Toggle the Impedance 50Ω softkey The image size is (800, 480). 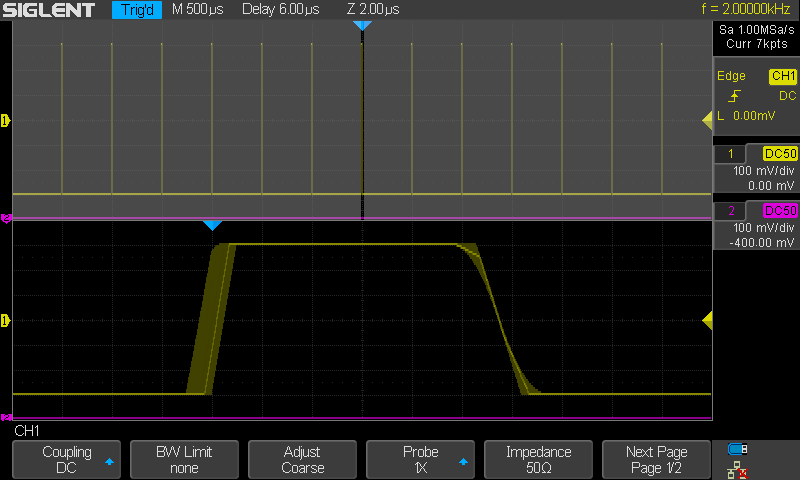click(x=538, y=459)
